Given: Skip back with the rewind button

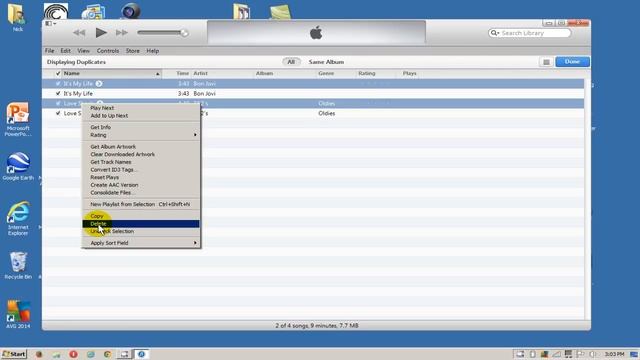Looking at the screenshot, I should click(x=79, y=33).
